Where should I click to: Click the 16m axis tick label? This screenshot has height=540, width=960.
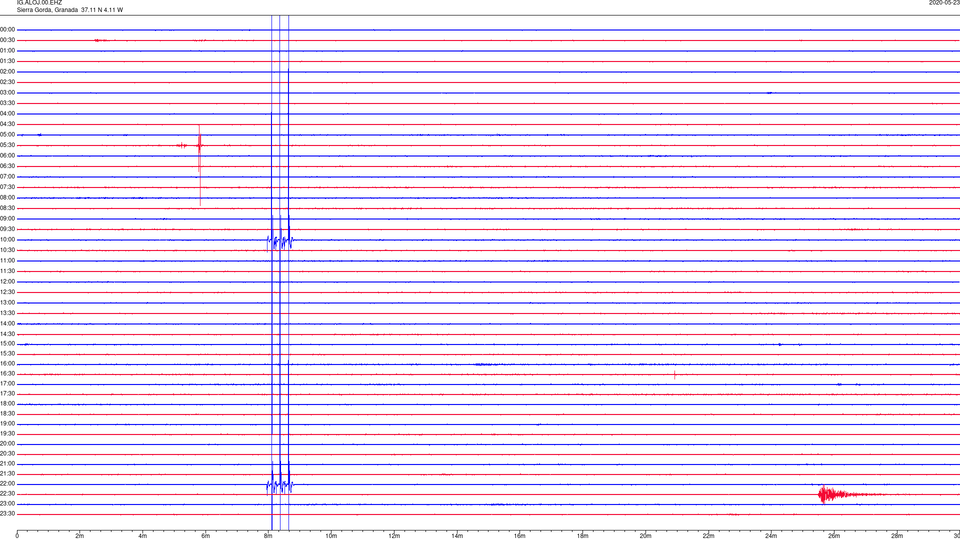click(x=520, y=536)
